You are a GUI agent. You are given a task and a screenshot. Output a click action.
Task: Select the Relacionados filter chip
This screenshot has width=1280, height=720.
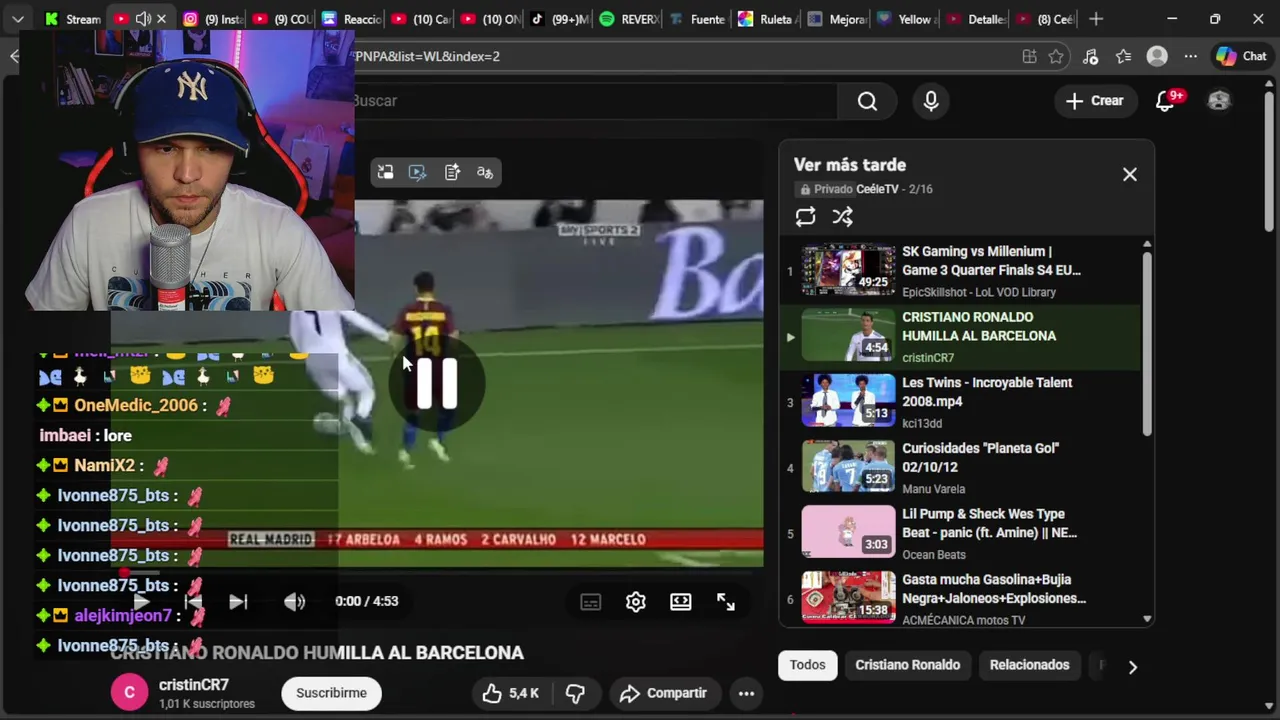pos(1029,665)
